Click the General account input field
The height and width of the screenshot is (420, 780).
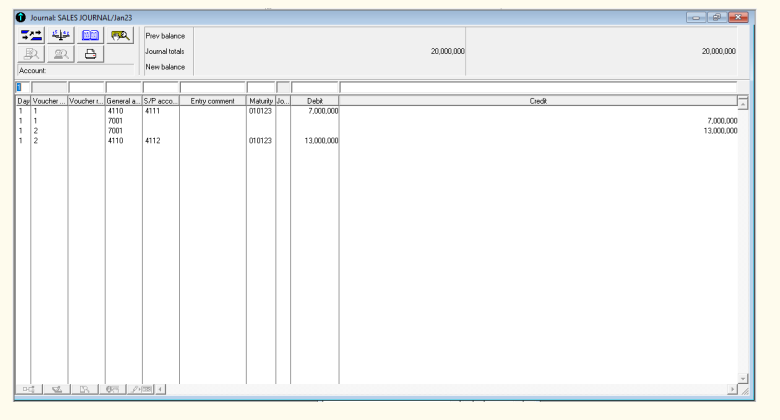pos(123,88)
